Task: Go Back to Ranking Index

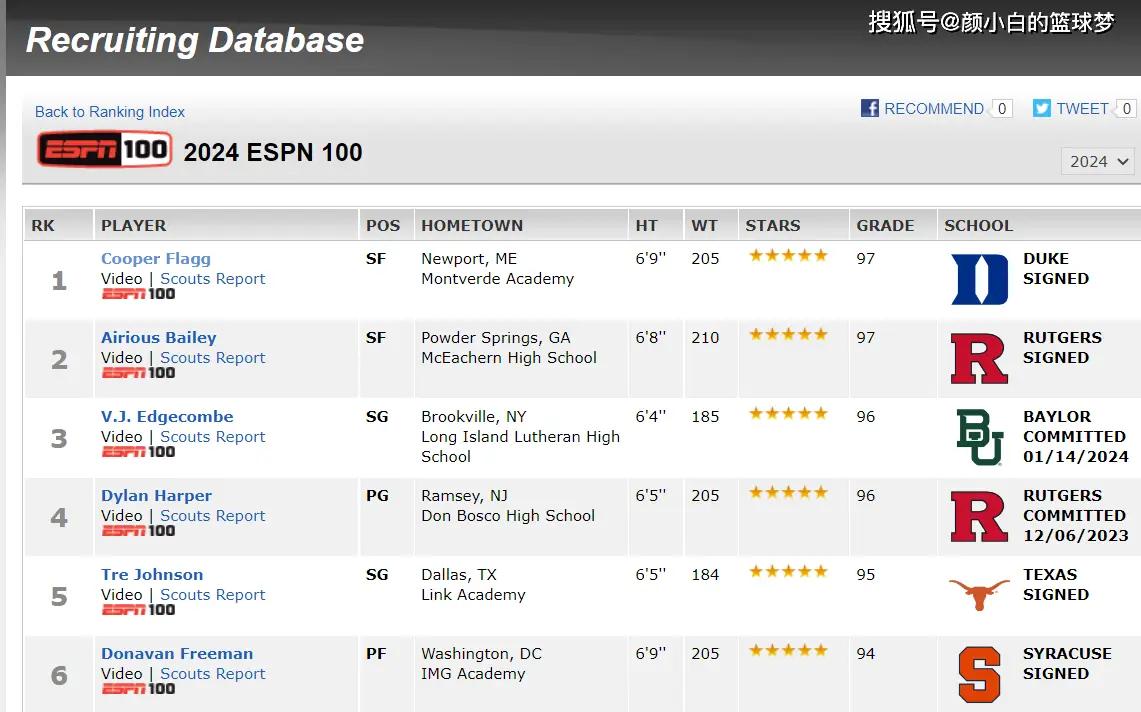Action: click(110, 112)
